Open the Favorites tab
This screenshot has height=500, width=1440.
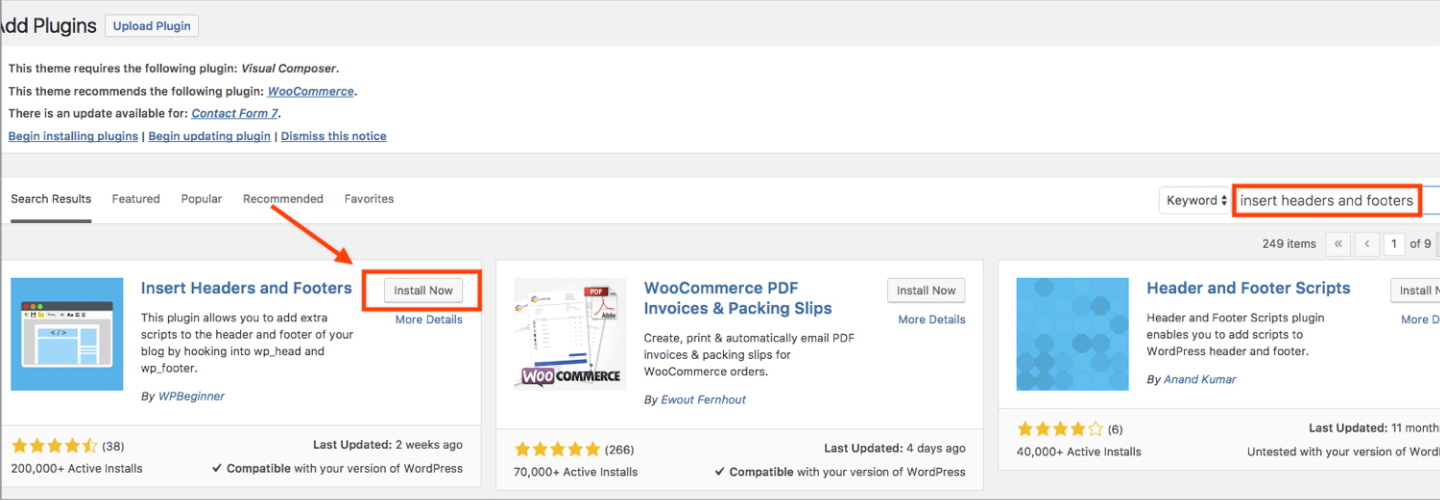pos(369,199)
